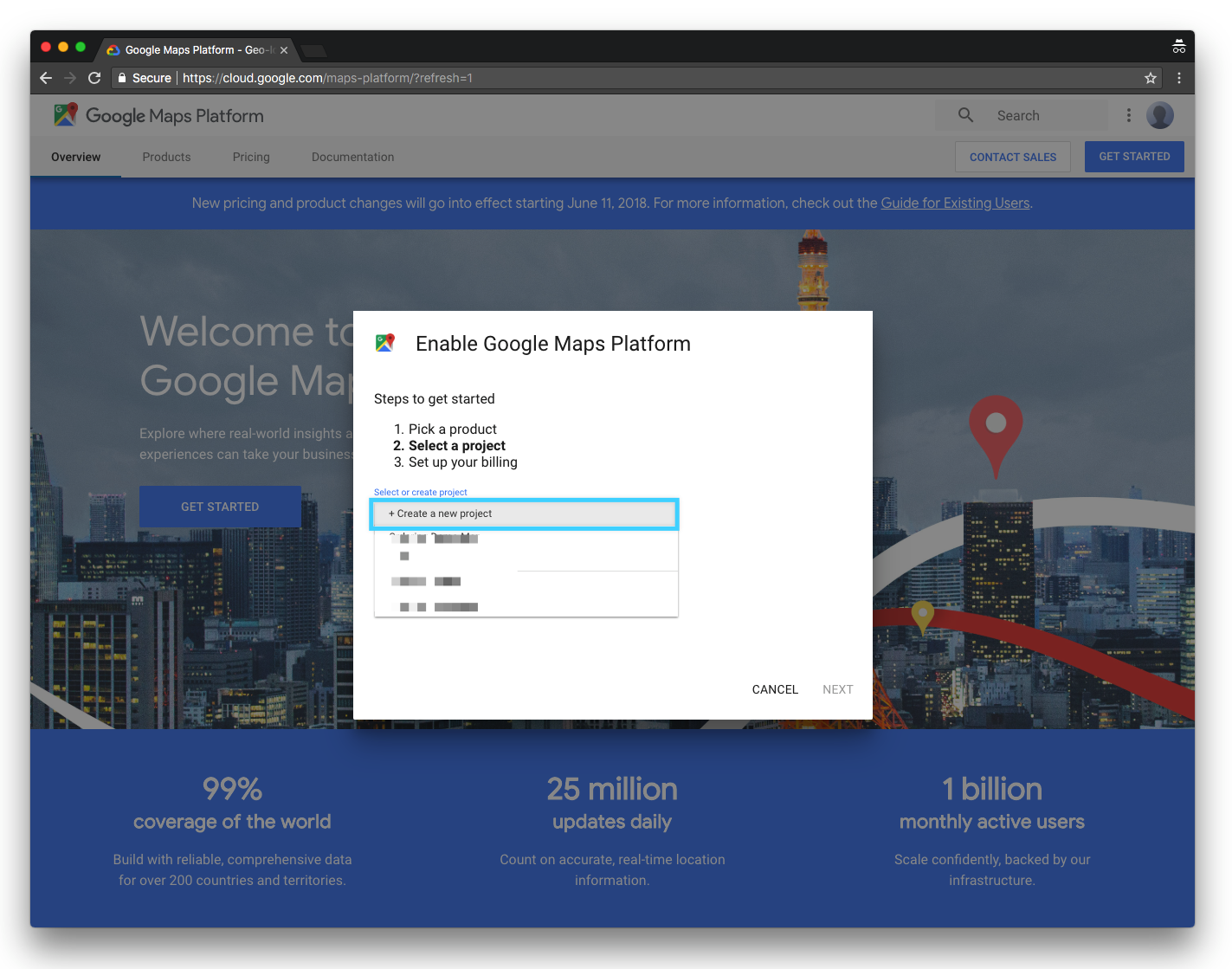Click the 'Select or create project' label
The height and width of the screenshot is (969, 1232).
421,492
